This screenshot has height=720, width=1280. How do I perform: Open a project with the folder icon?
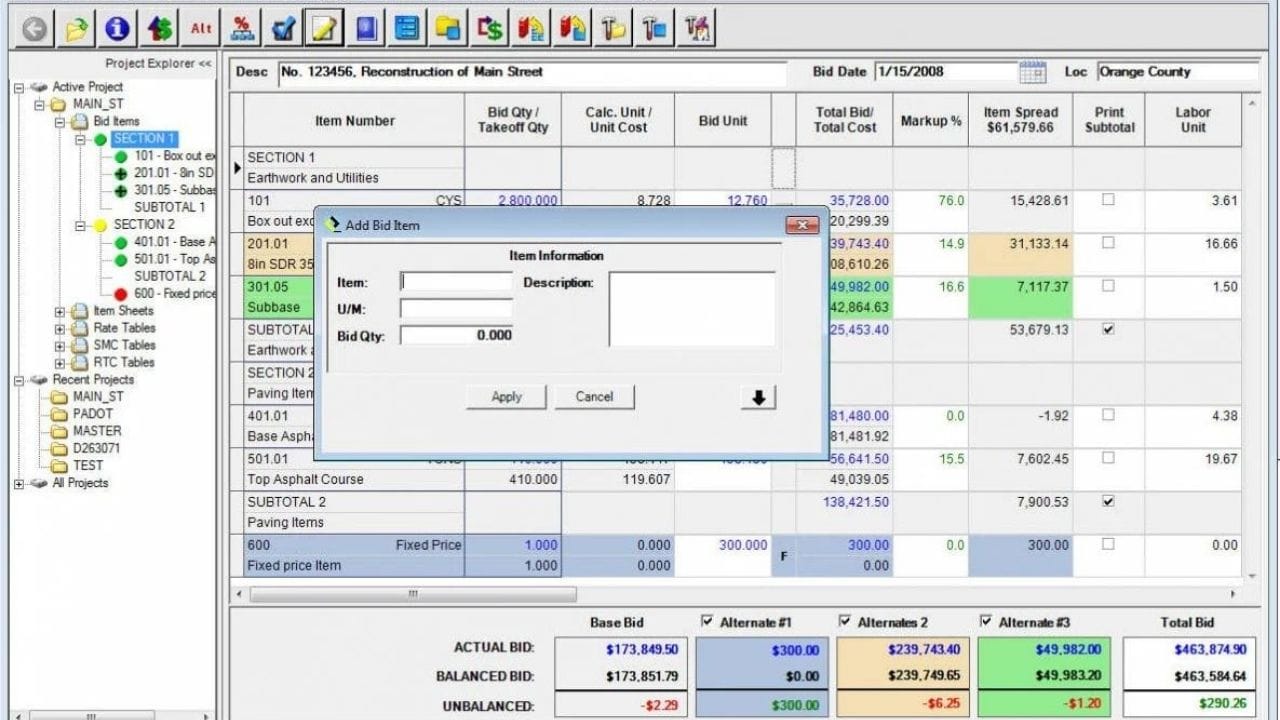(x=76, y=28)
